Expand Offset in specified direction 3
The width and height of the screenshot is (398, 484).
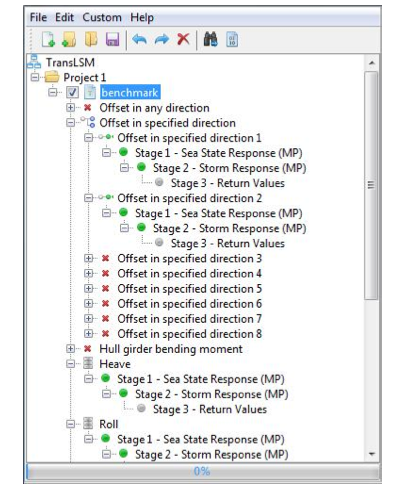88,258
